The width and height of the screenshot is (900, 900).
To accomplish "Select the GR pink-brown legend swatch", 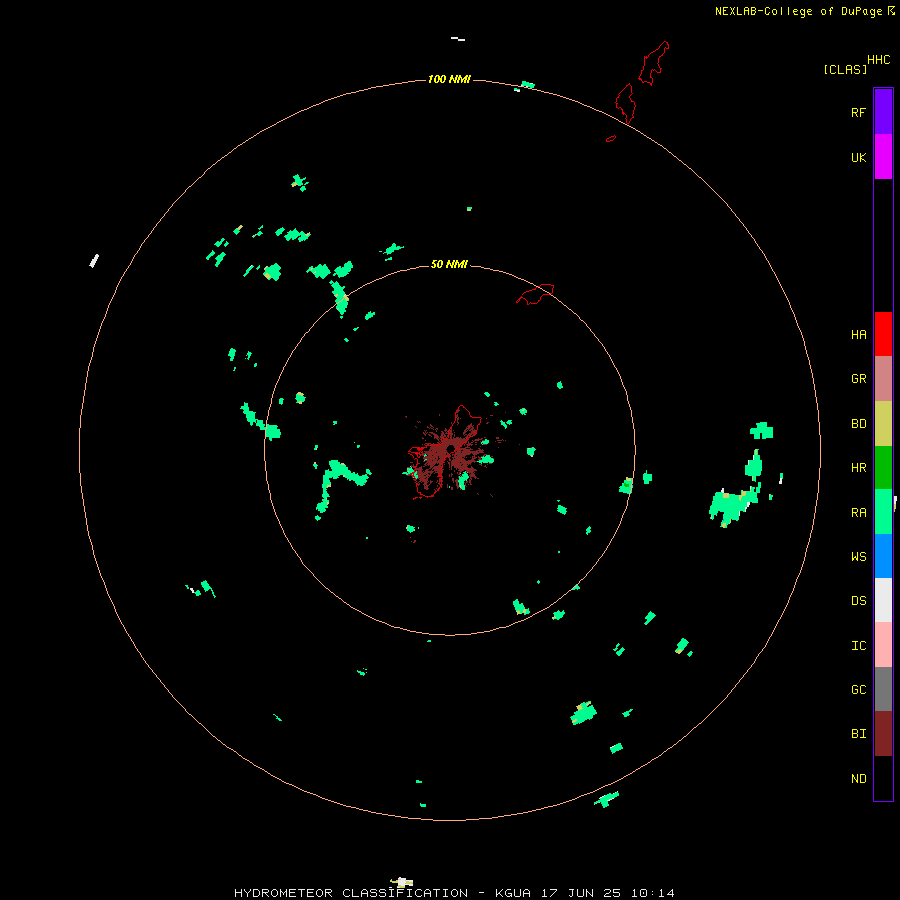I will click(x=883, y=378).
